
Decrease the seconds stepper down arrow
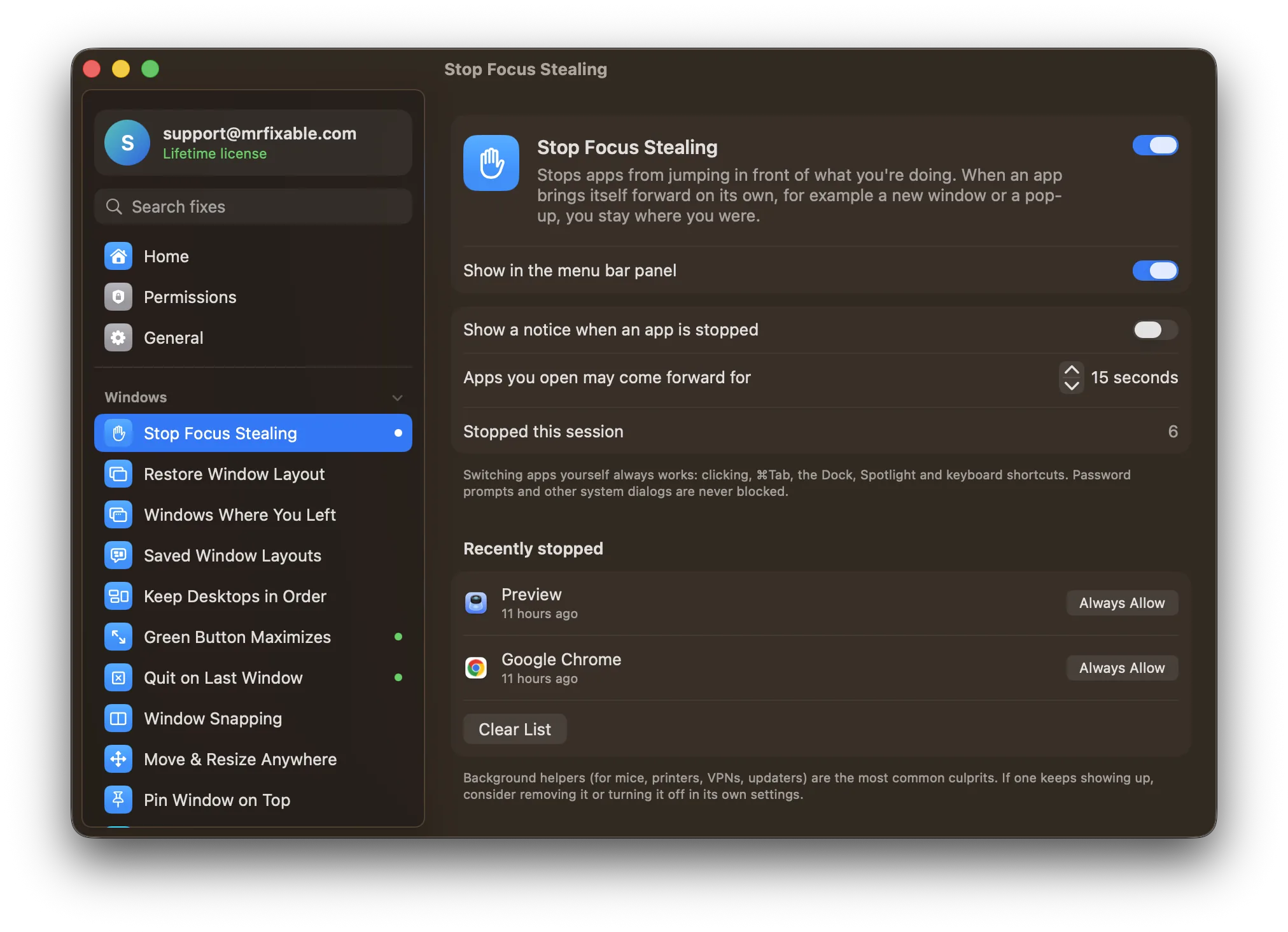point(1072,386)
